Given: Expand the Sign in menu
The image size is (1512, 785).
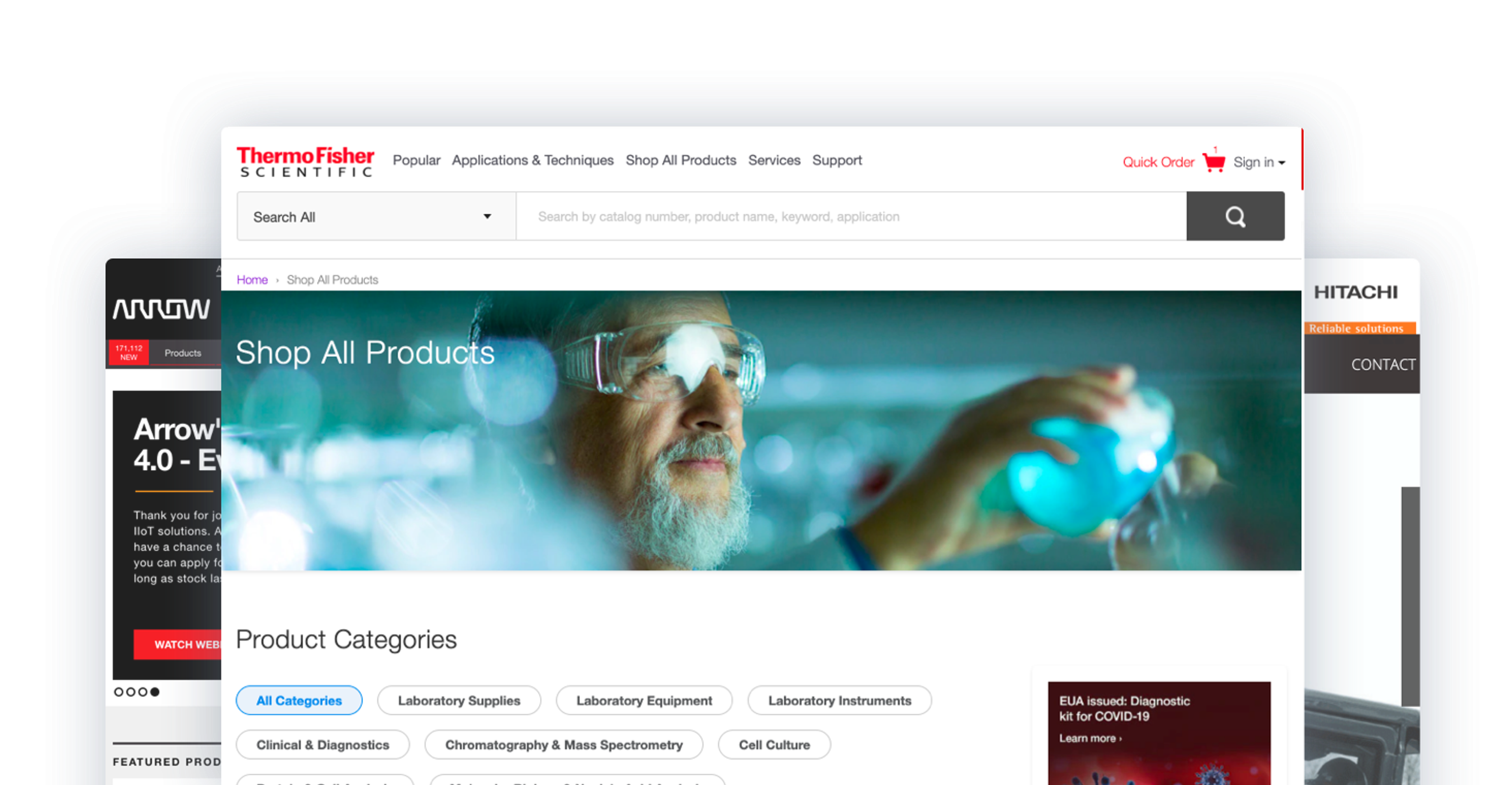Looking at the screenshot, I should (x=1259, y=162).
